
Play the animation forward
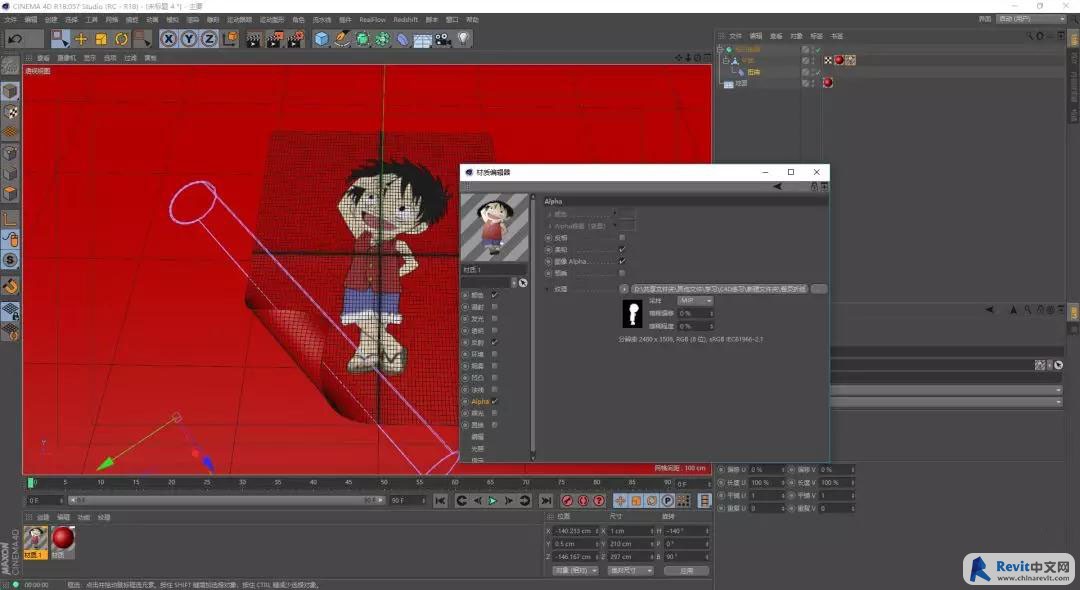(492, 501)
